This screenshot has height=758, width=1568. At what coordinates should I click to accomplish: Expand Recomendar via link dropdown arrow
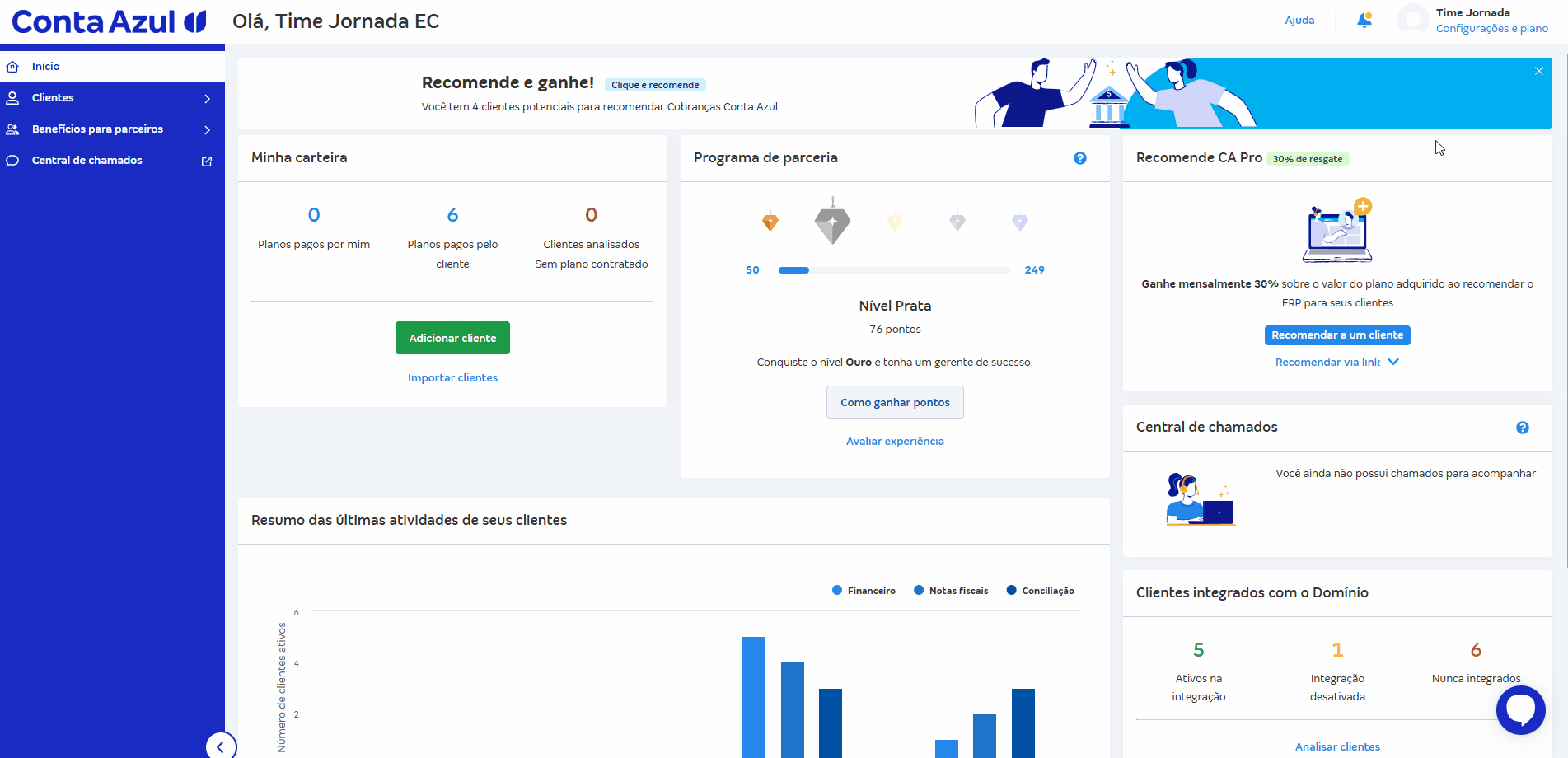pyautogui.click(x=1393, y=362)
